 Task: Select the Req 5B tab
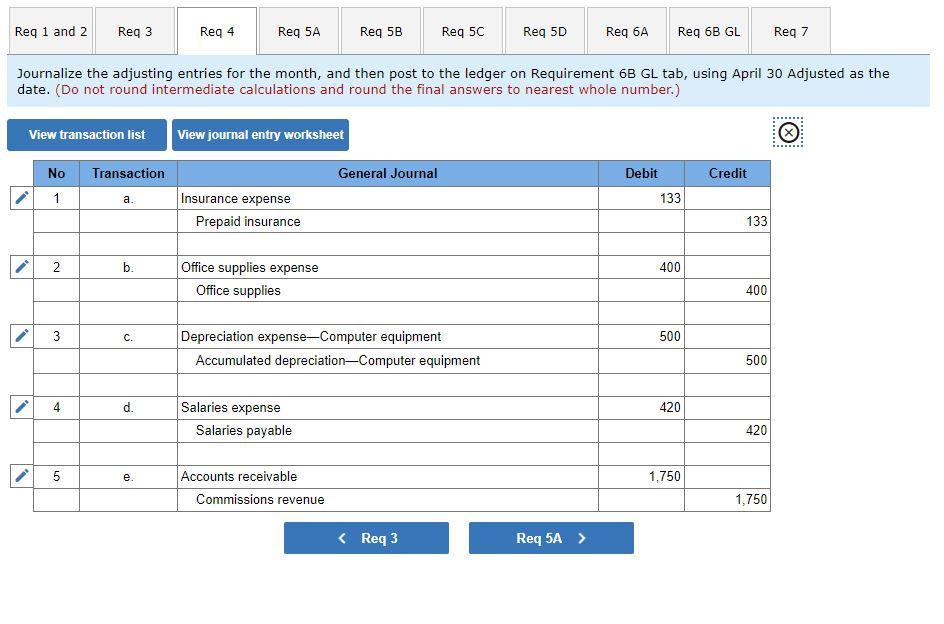(381, 30)
